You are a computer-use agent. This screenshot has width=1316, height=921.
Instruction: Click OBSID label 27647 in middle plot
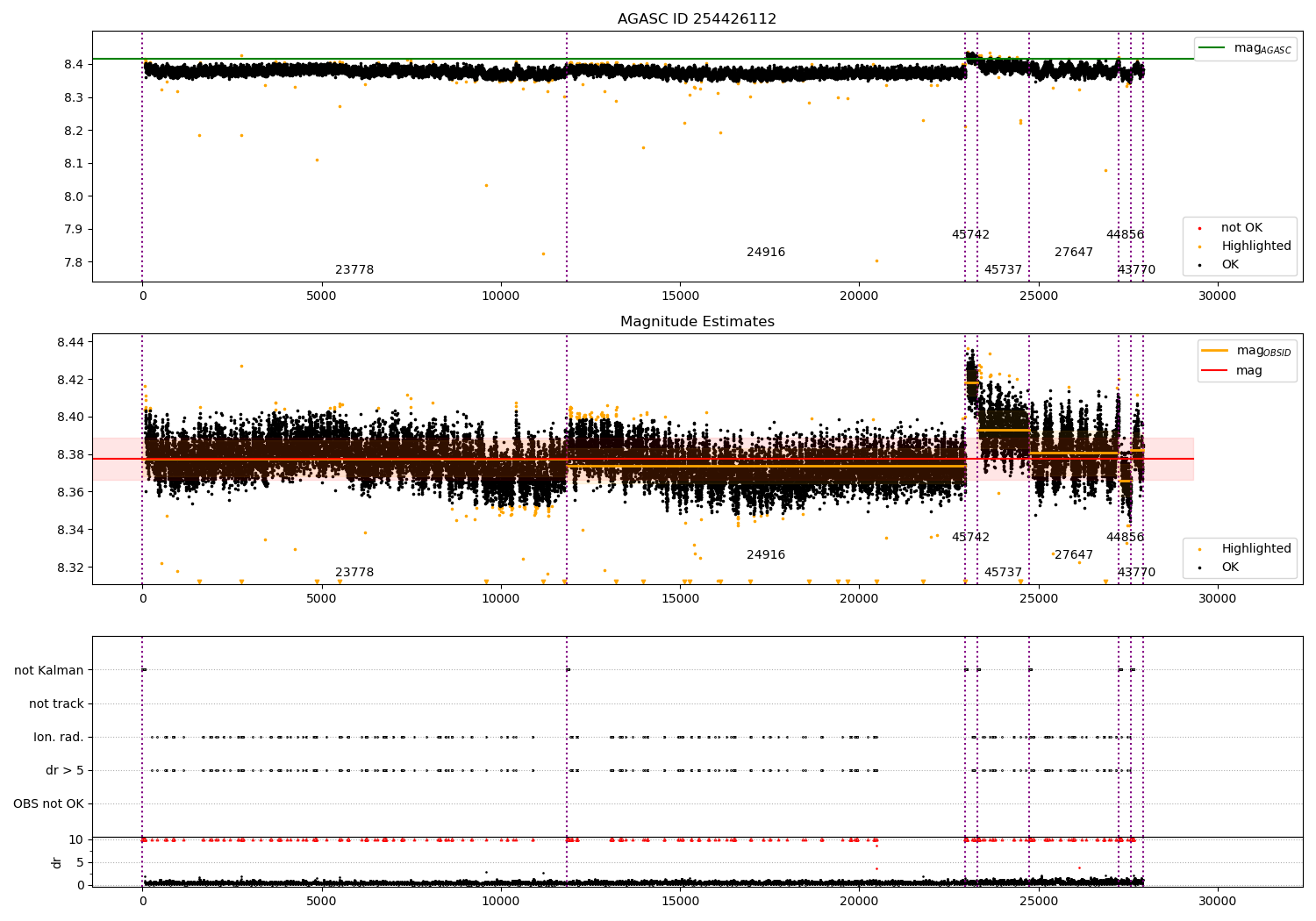(1074, 555)
